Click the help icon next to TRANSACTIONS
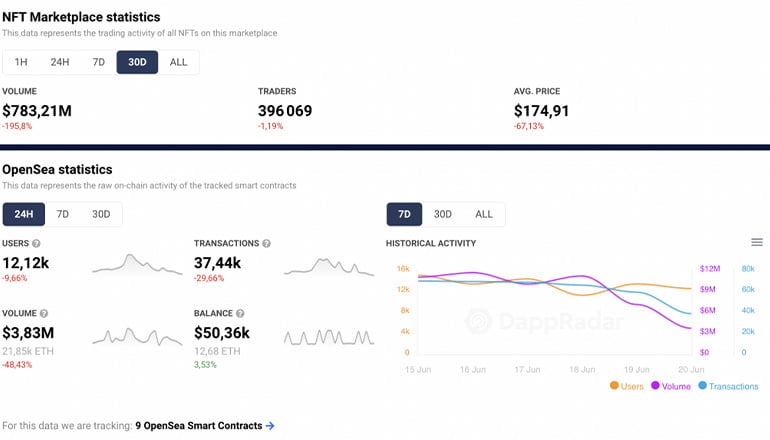This screenshot has width=770, height=440. pos(266,244)
